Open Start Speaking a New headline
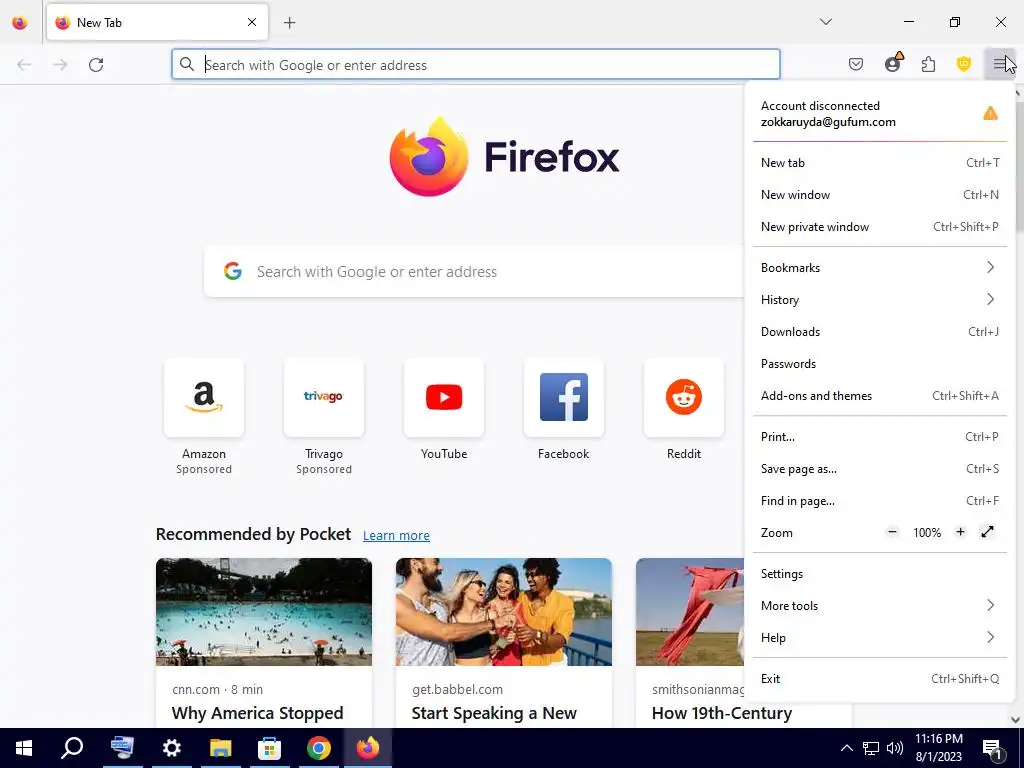1024x768 pixels. point(494,713)
